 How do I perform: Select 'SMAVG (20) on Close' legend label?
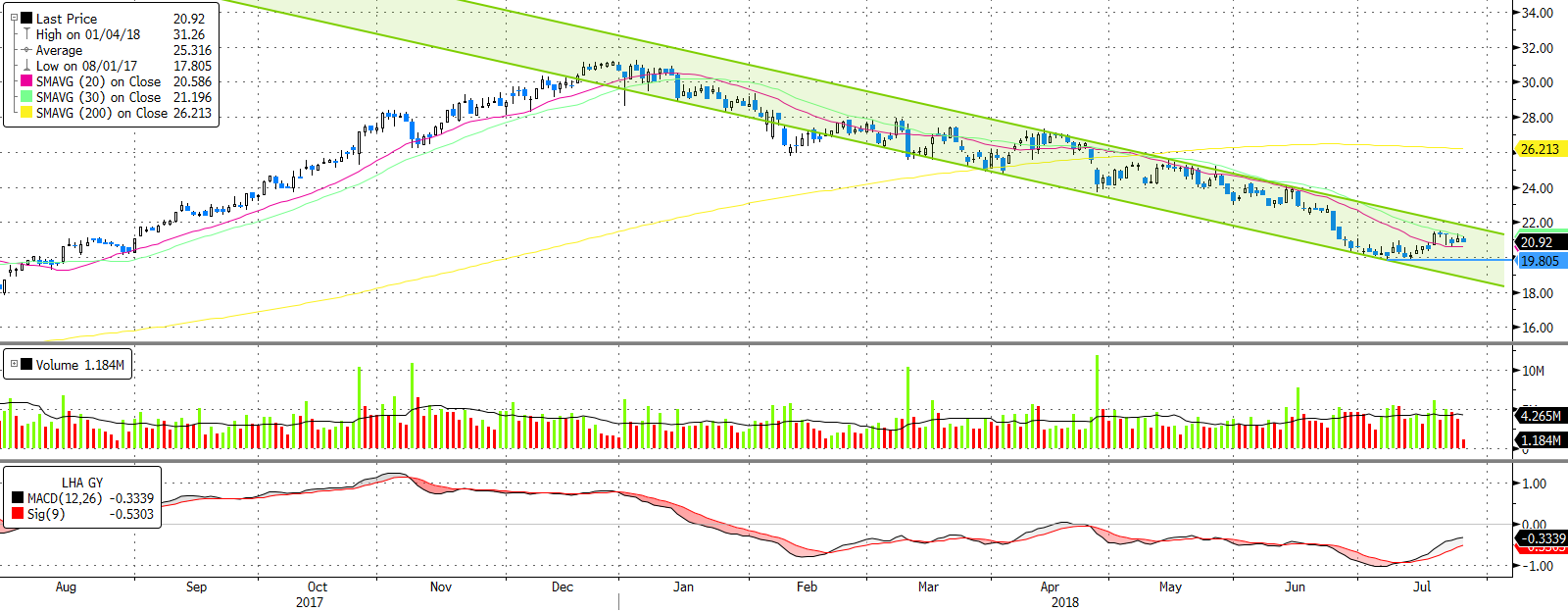click(x=98, y=81)
